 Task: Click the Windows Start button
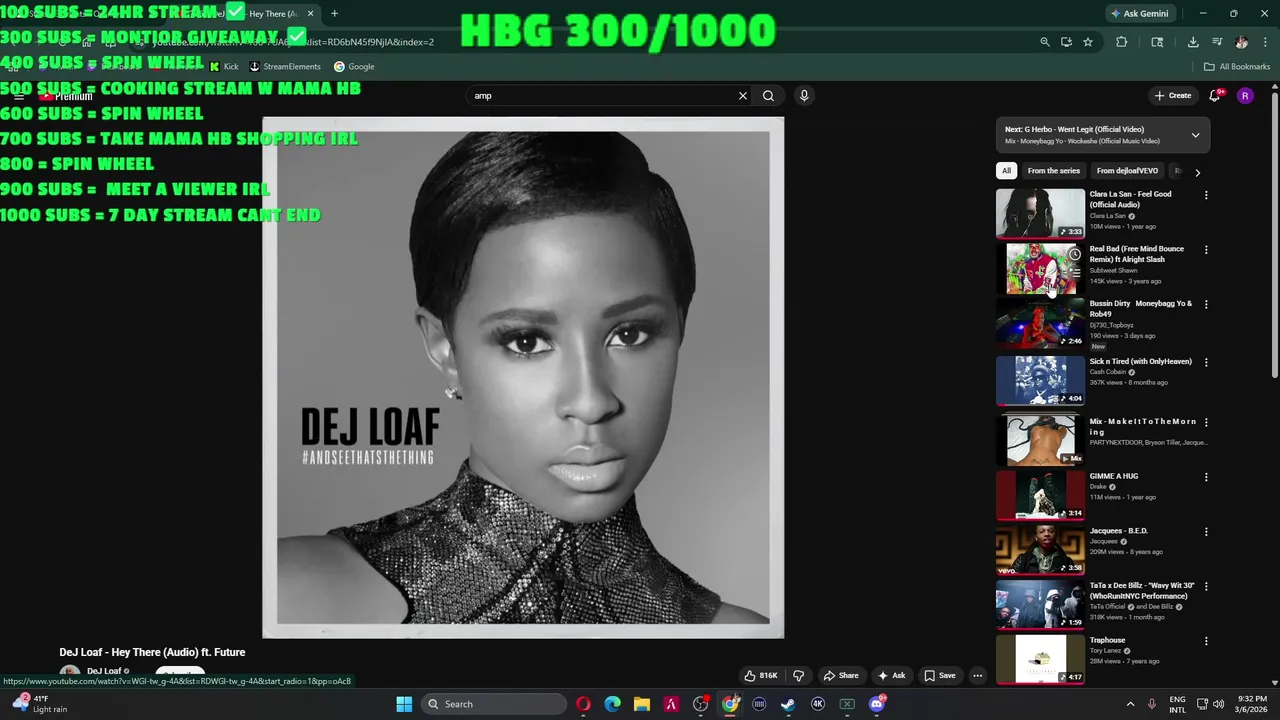coord(404,704)
